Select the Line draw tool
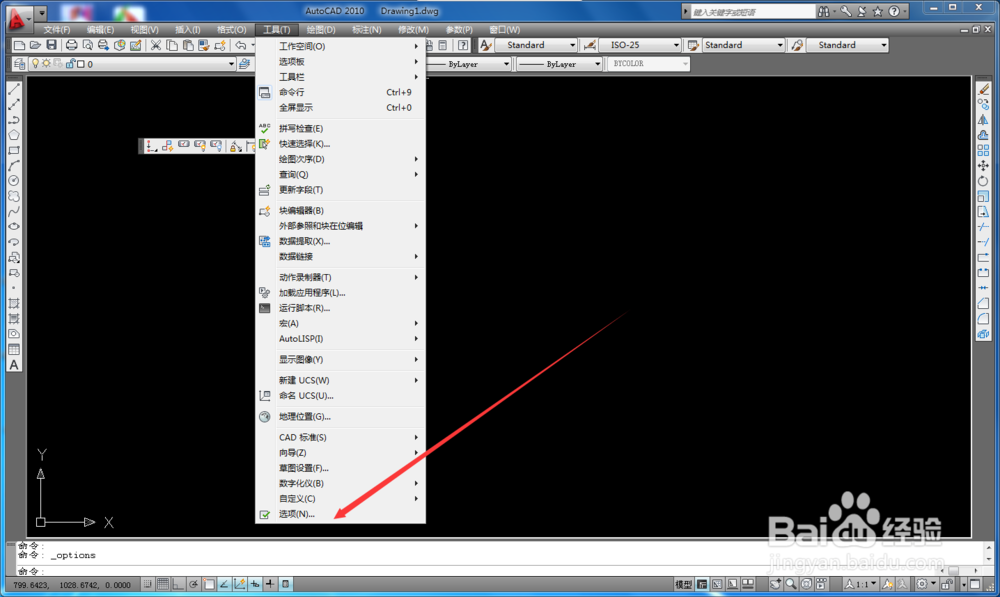This screenshot has width=1000, height=597. 13,89
